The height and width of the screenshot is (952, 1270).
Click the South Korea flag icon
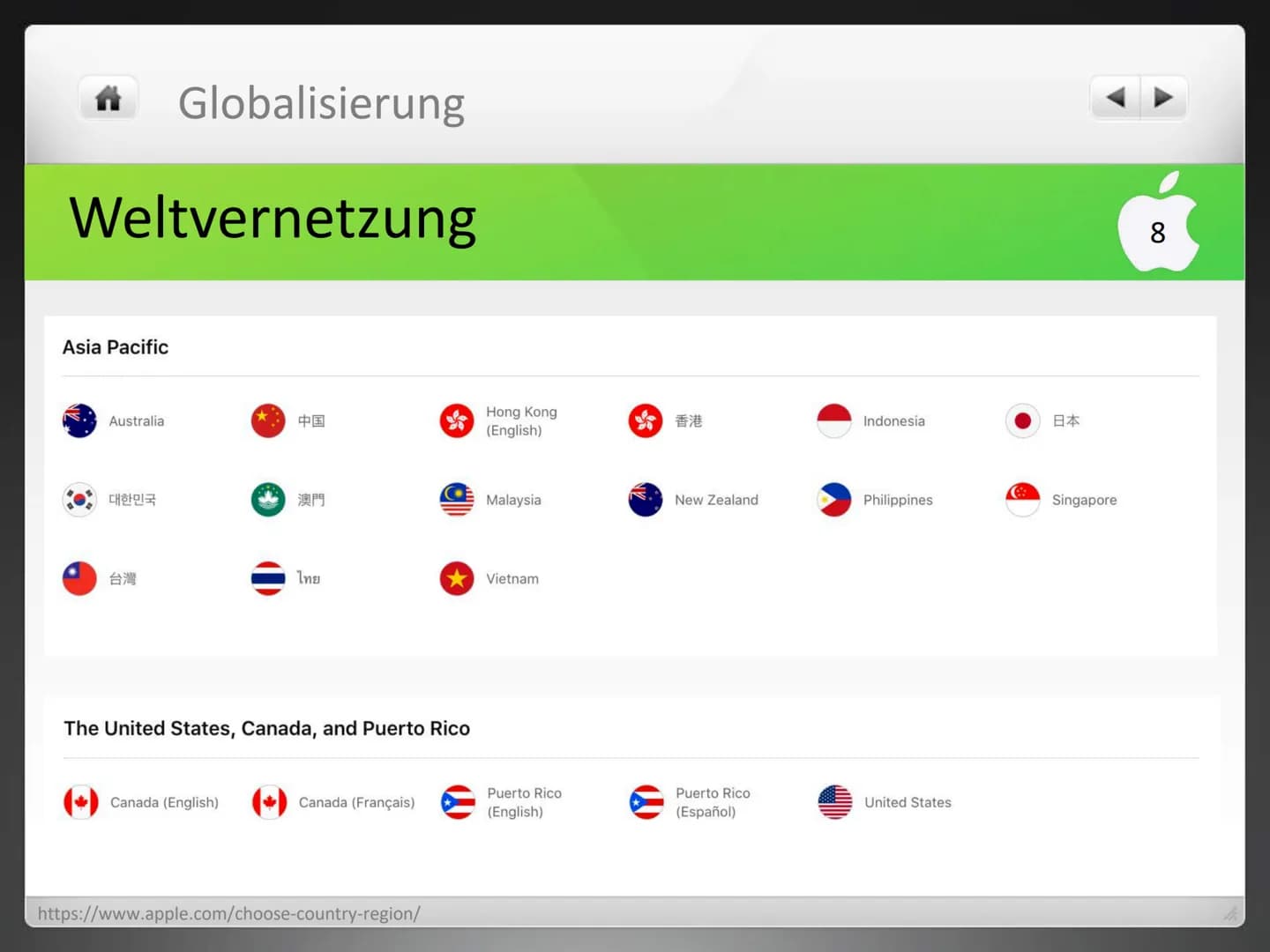(x=79, y=500)
